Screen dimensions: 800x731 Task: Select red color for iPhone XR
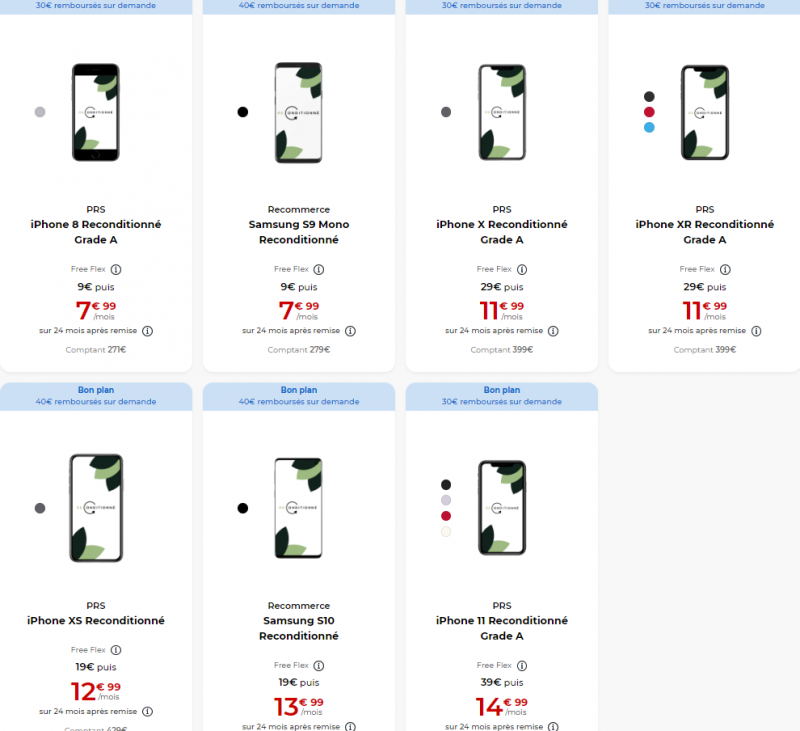(x=649, y=112)
